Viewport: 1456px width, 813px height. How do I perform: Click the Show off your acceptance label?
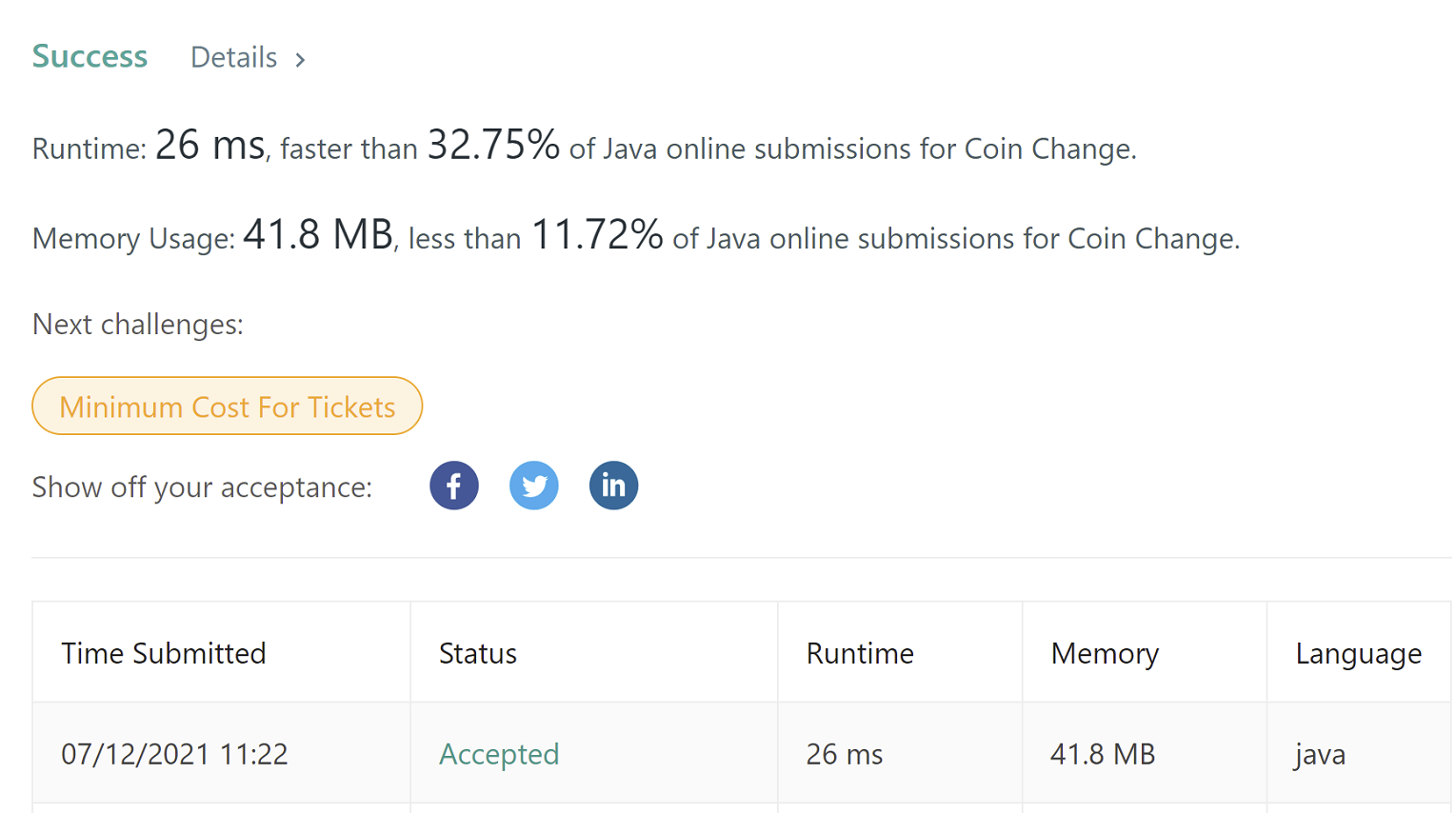[202, 486]
